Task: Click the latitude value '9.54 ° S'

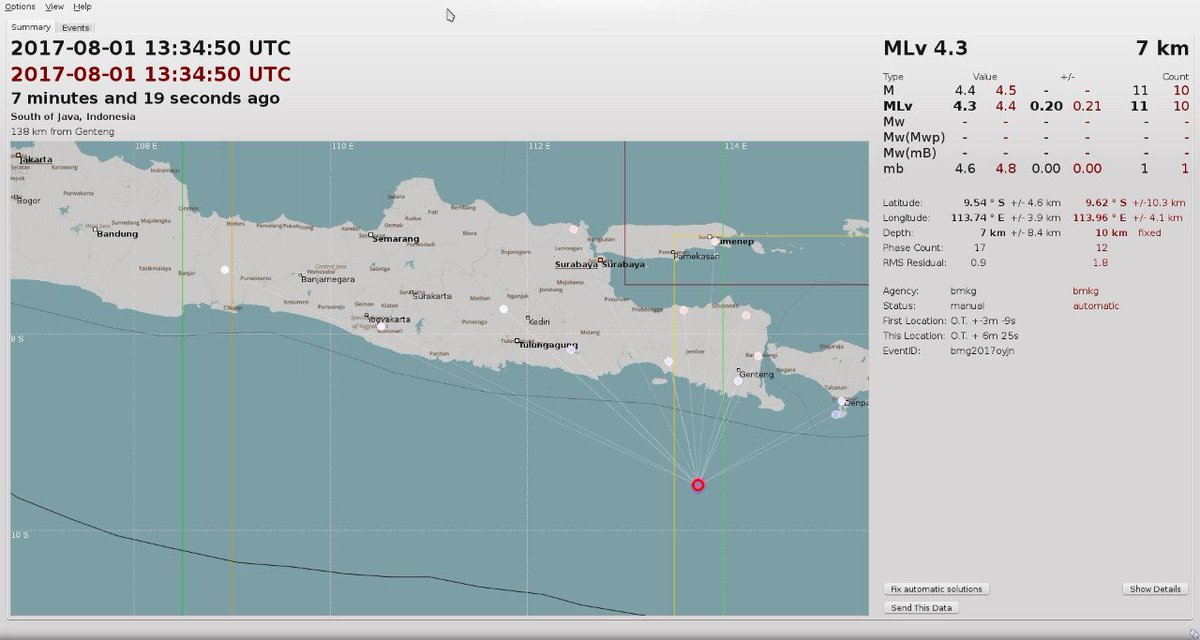Action: [983, 202]
